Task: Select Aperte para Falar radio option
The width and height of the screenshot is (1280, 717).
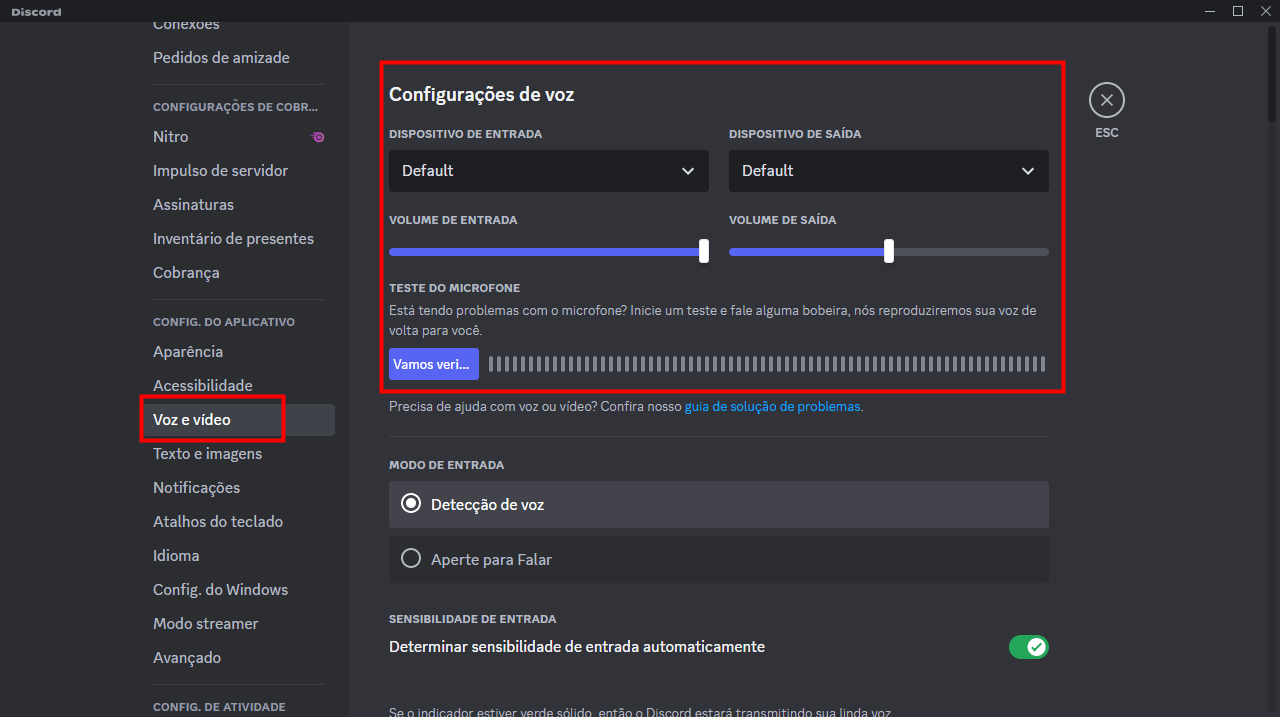Action: (719, 560)
